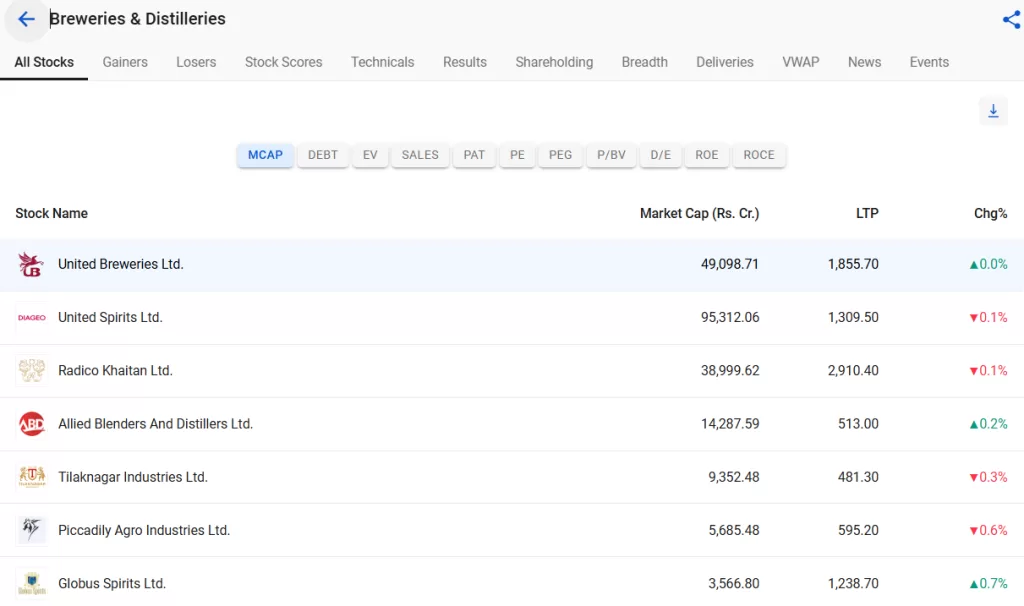Select the PE metric chip
This screenshot has width=1024, height=606.
[x=517, y=155]
